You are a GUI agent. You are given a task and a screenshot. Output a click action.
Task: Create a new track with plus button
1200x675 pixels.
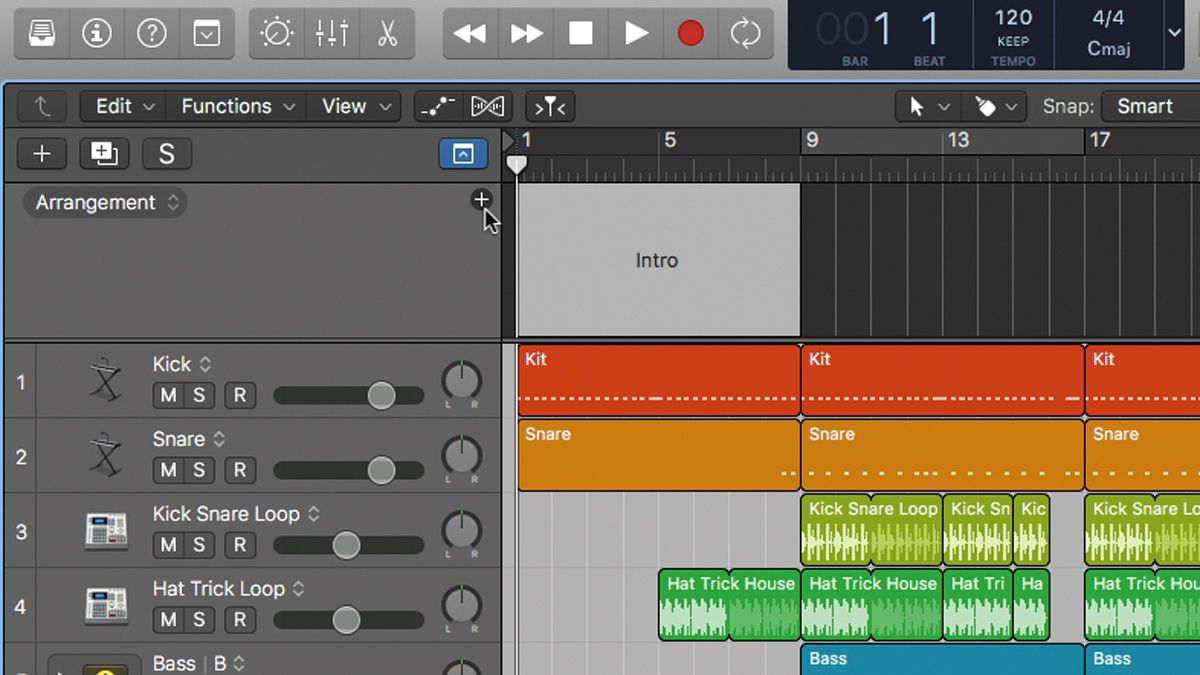coord(41,153)
